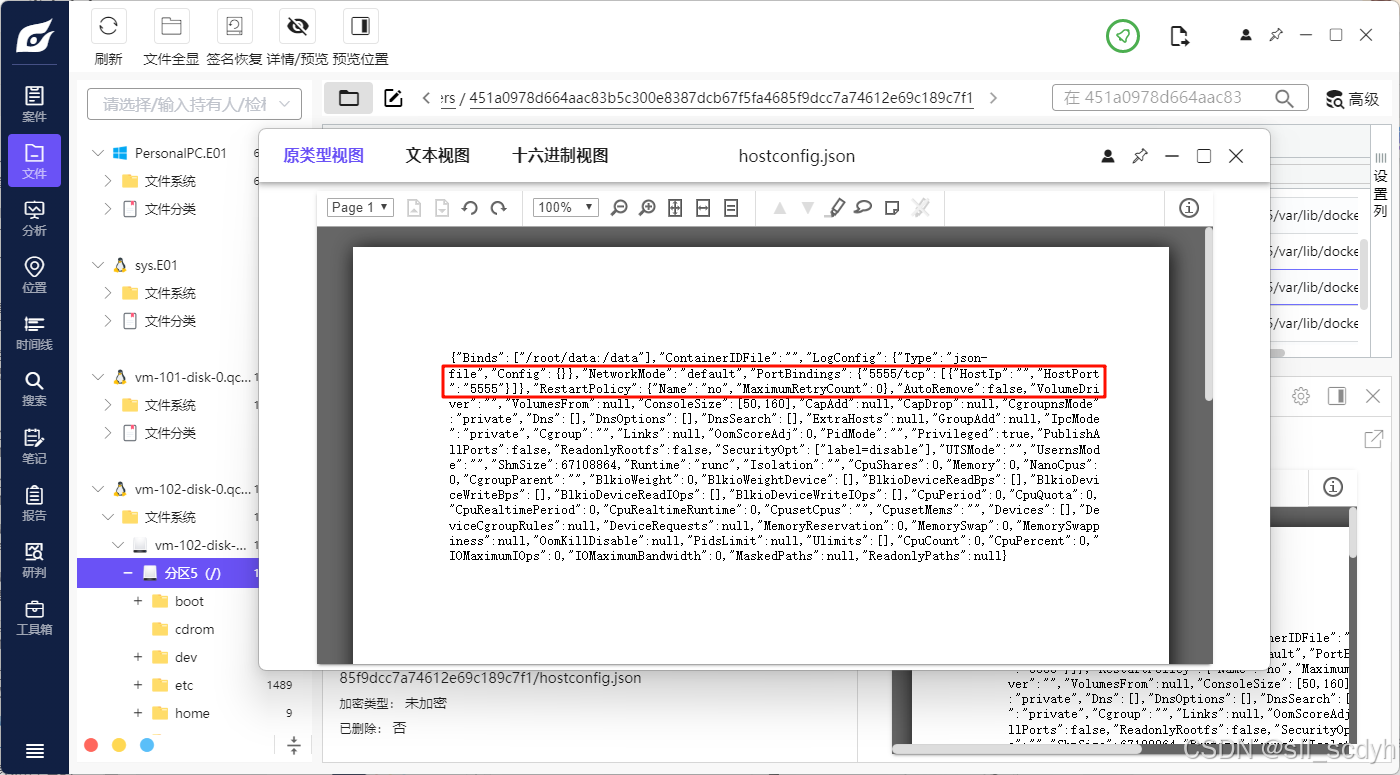Screen dimensions: 1400x775
Task: Expand 文件系统 under PersonalPC.E01
Action: [109, 181]
